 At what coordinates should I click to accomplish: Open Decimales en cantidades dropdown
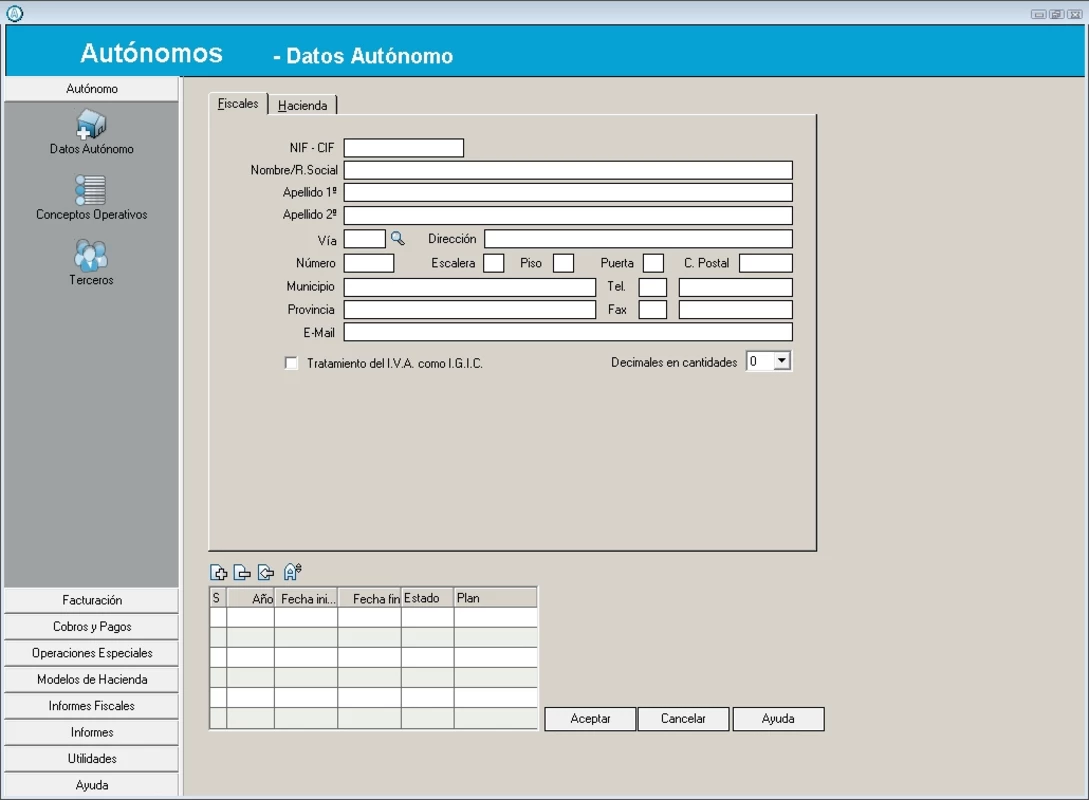(x=782, y=361)
